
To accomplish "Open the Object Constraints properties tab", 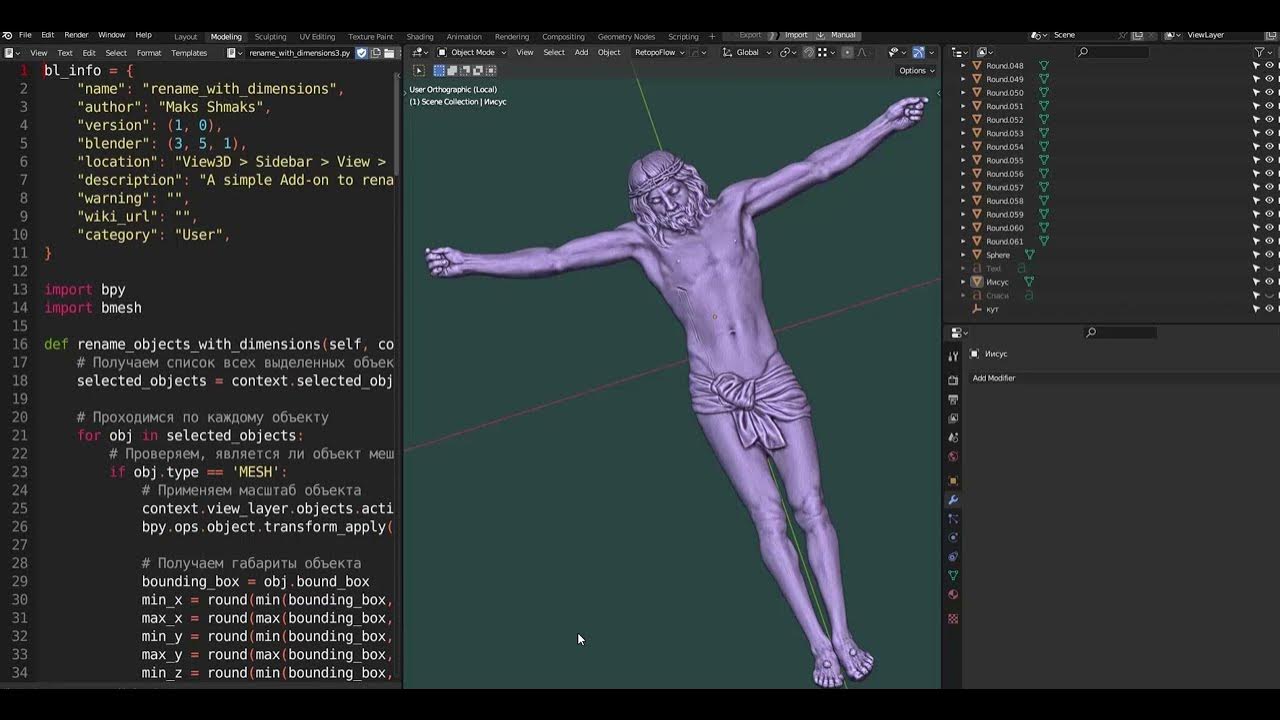I will click(953, 557).
